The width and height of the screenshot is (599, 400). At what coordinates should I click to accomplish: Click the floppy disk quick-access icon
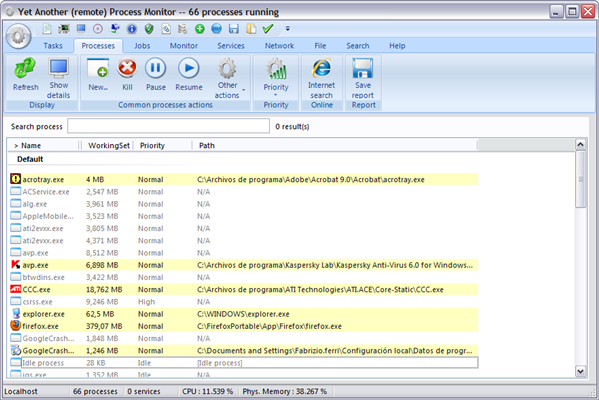point(233,29)
